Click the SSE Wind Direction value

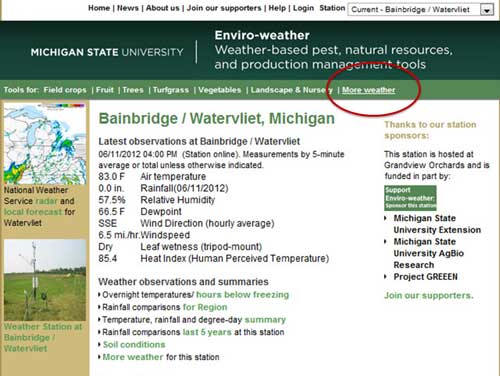point(108,223)
